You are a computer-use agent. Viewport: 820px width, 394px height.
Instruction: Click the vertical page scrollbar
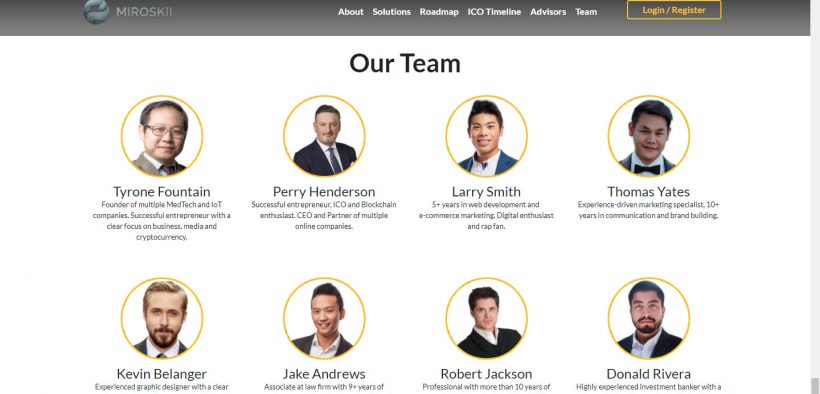click(815, 197)
